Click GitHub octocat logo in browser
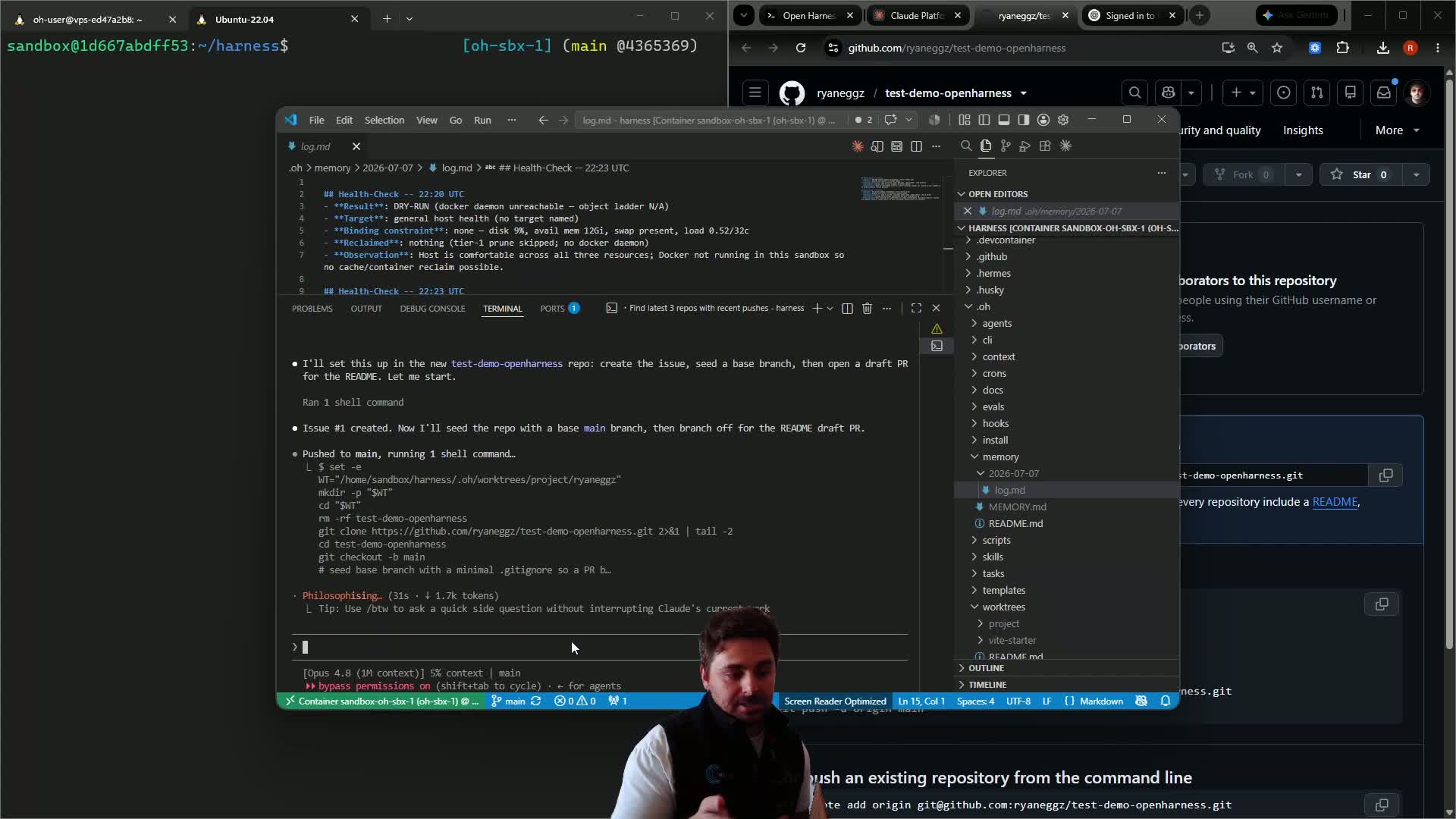The width and height of the screenshot is (1456, 819). click(x=792, y=93)
